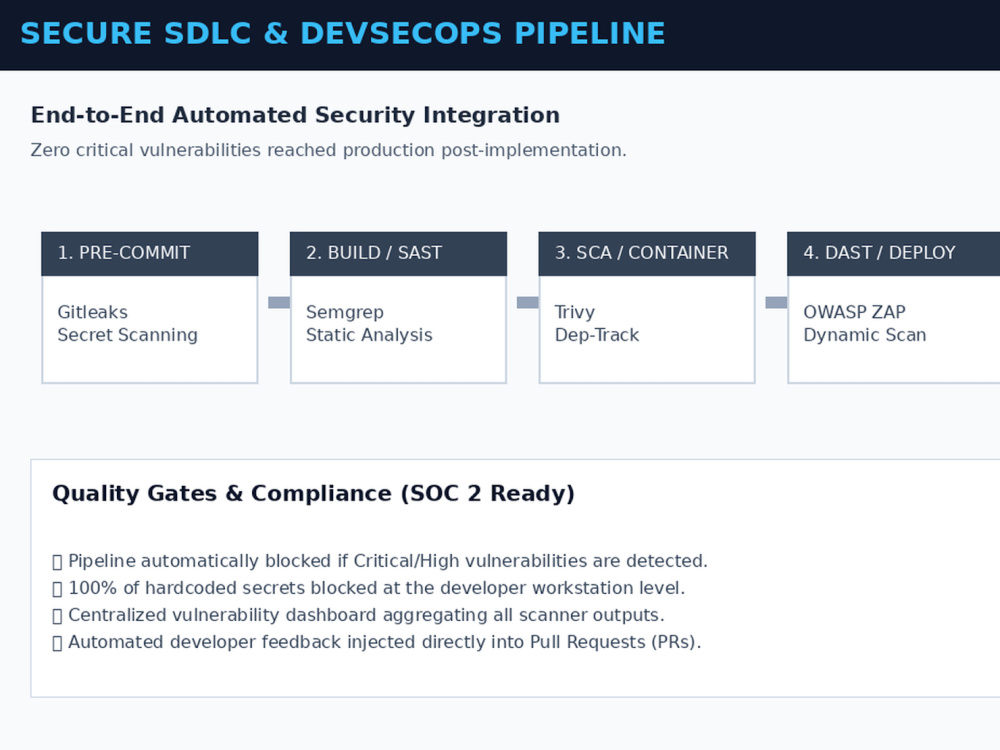
Task: Select the 3. SCA / CONTAINER stage header
Action: click(647, 253)
